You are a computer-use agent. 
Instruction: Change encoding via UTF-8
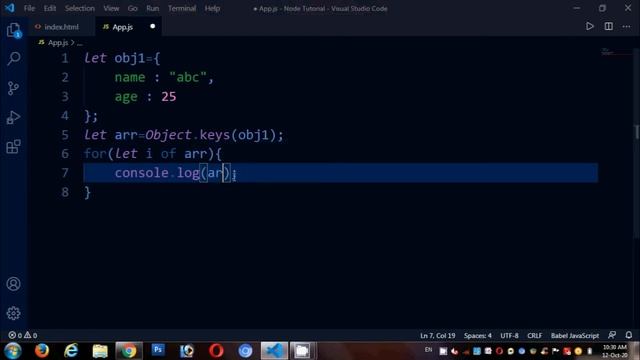tap(509, 336)
